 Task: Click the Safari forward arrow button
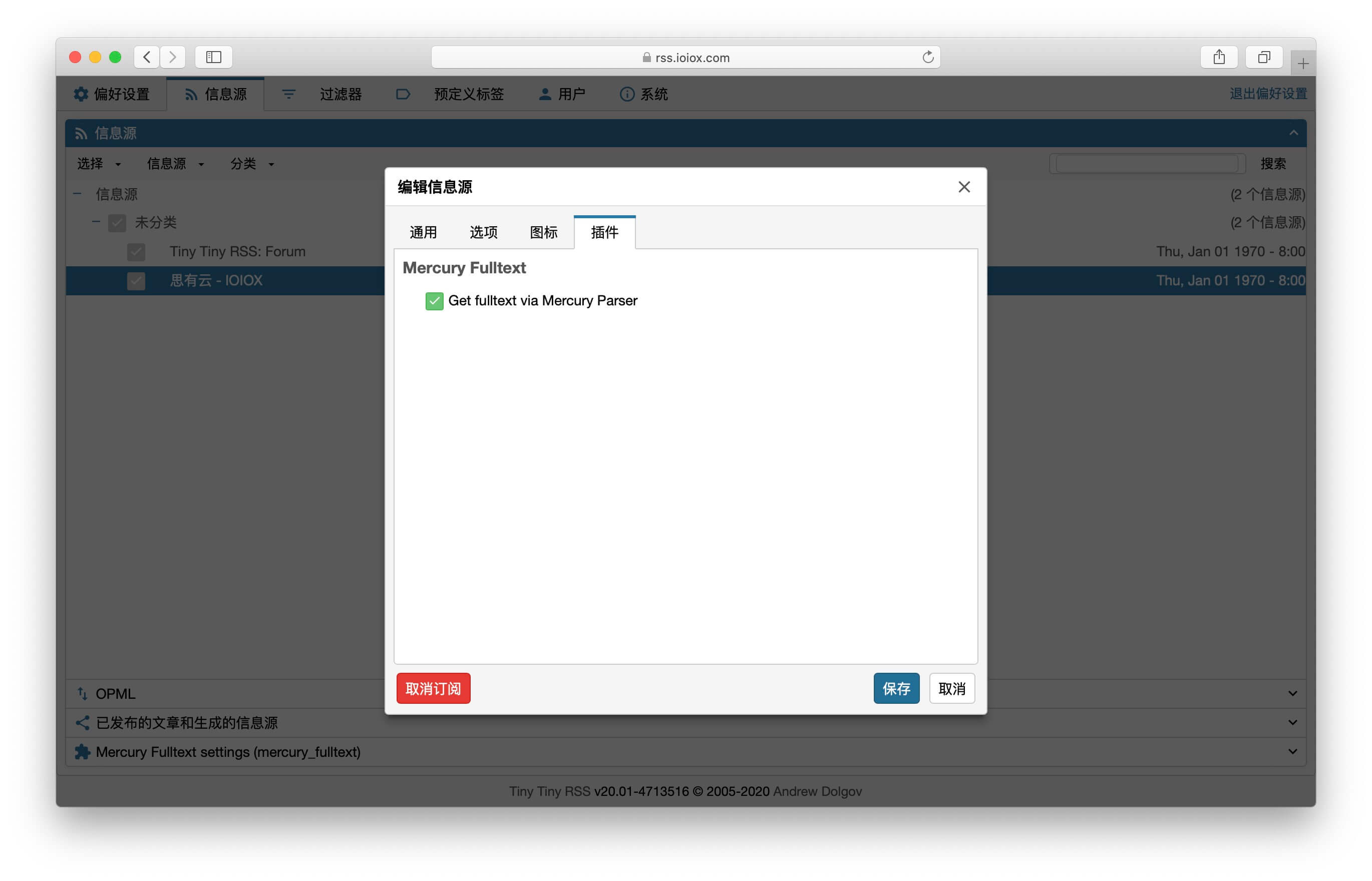point(173,57)
